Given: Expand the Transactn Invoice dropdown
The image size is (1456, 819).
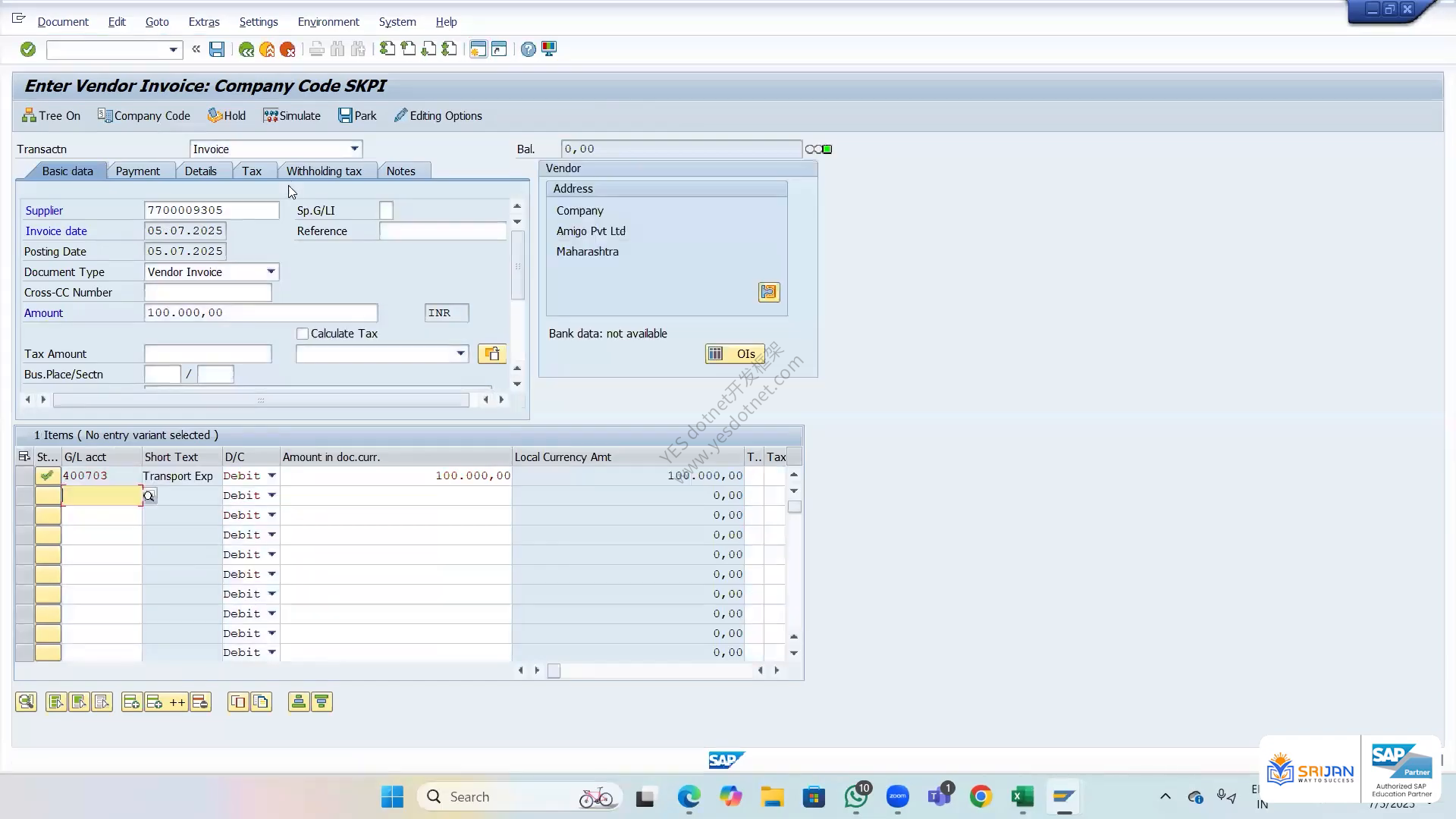Looking at the screenshot, I should [354, 149].
